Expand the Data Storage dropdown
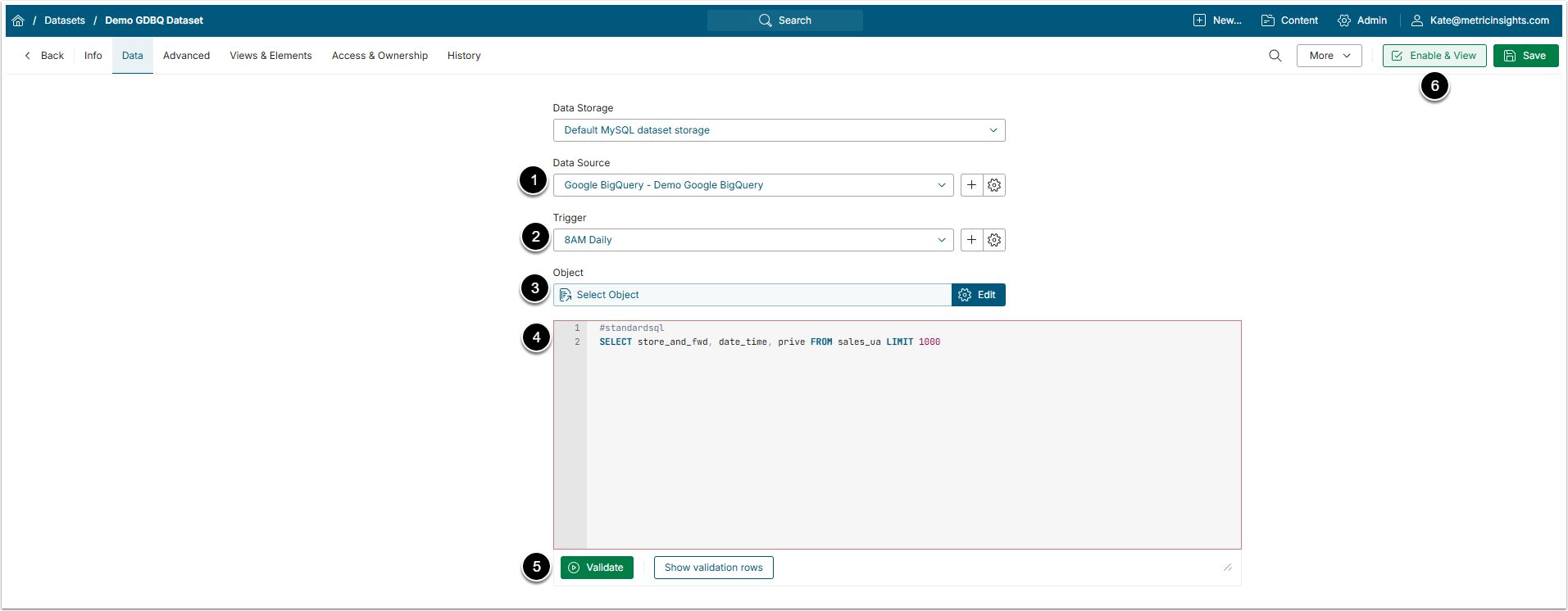Screen dimensions: 1568x611 779,130
